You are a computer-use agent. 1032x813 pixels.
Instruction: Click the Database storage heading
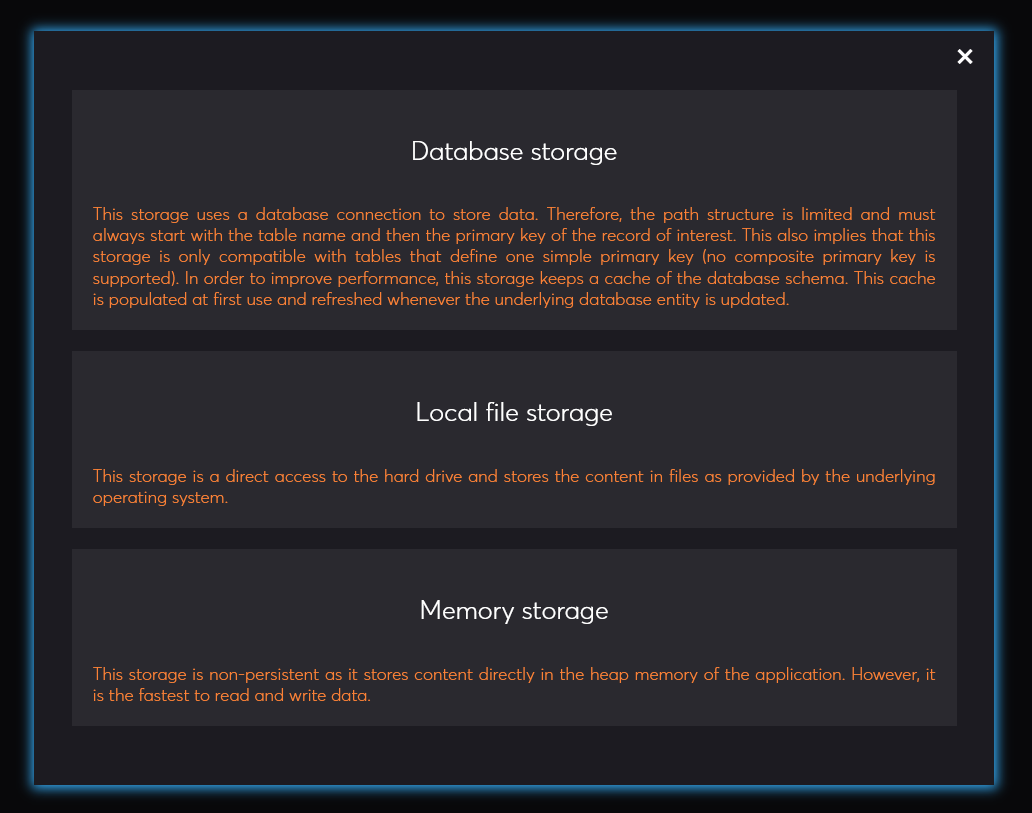pos(514,152)
